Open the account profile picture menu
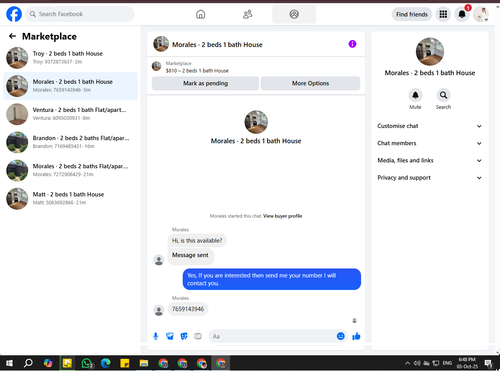Screen dimensions: 500x371 [x=481, y=14]
